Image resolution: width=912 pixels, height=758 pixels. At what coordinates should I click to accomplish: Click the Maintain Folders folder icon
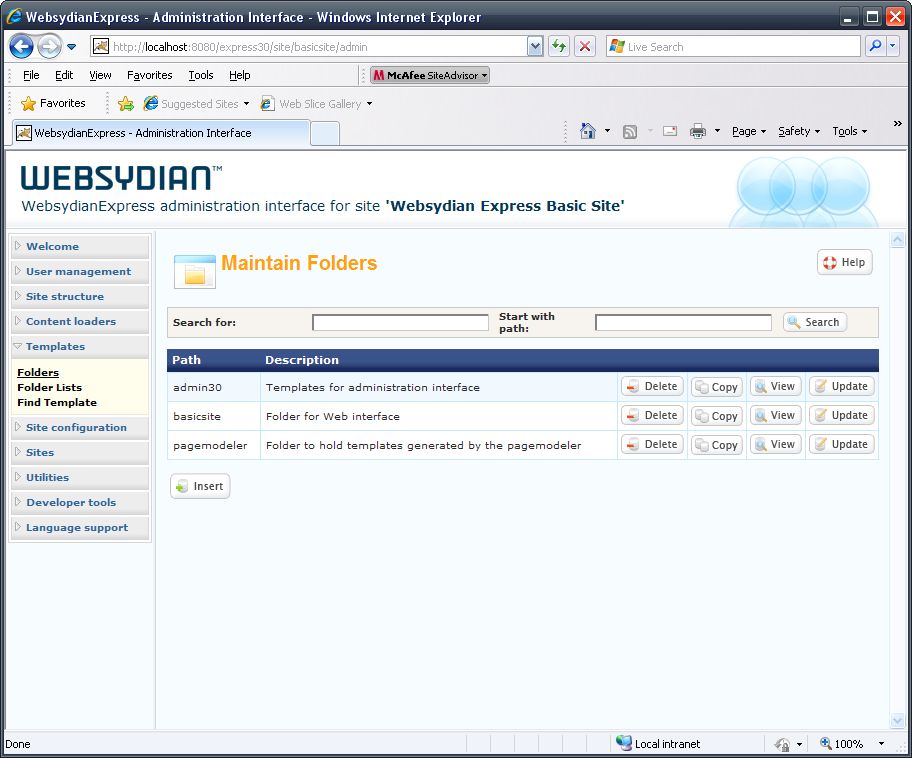pyautogui.click(x=195, y=272)
